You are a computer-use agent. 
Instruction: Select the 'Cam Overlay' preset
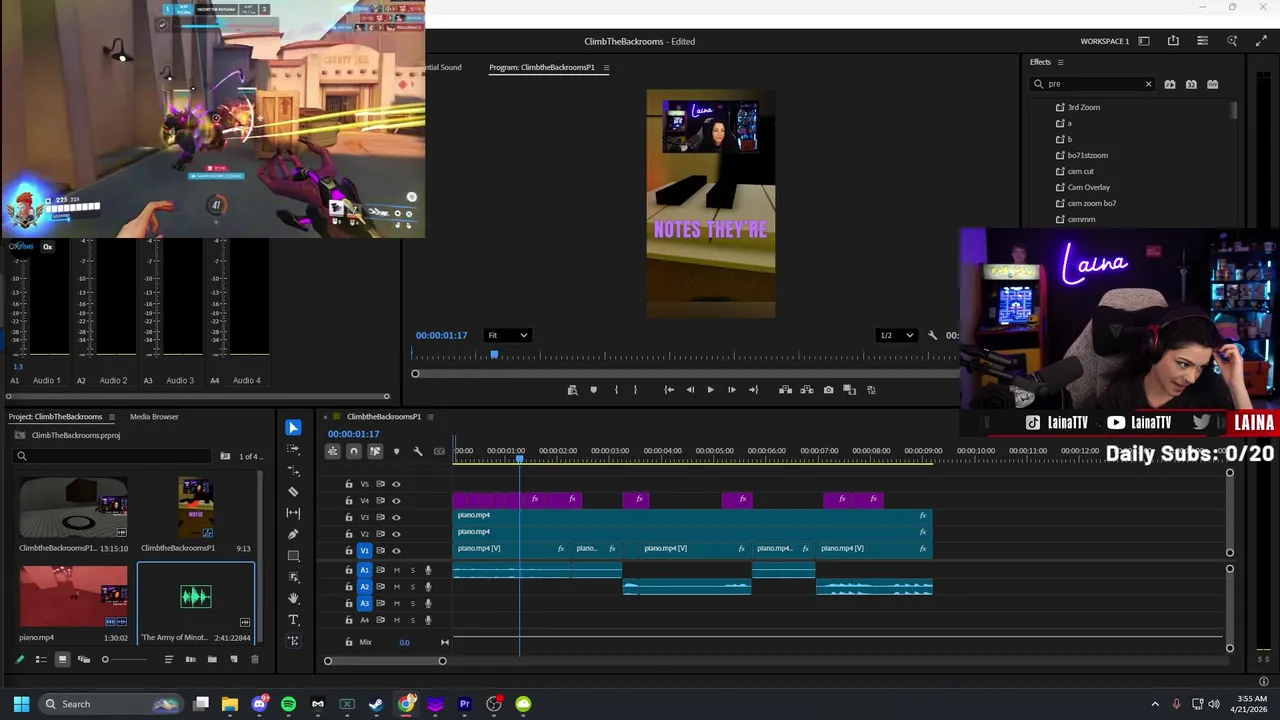(x=1088, y=188)
